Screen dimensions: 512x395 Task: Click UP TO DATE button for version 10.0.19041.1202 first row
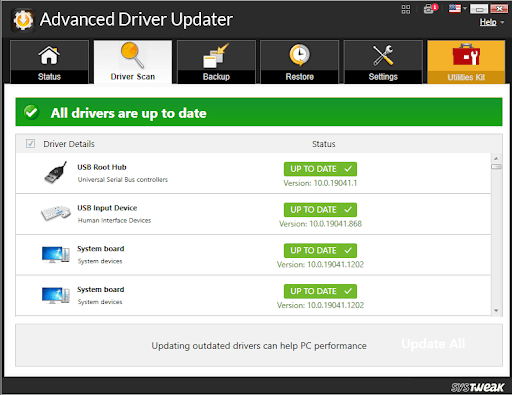coord(320,251)
